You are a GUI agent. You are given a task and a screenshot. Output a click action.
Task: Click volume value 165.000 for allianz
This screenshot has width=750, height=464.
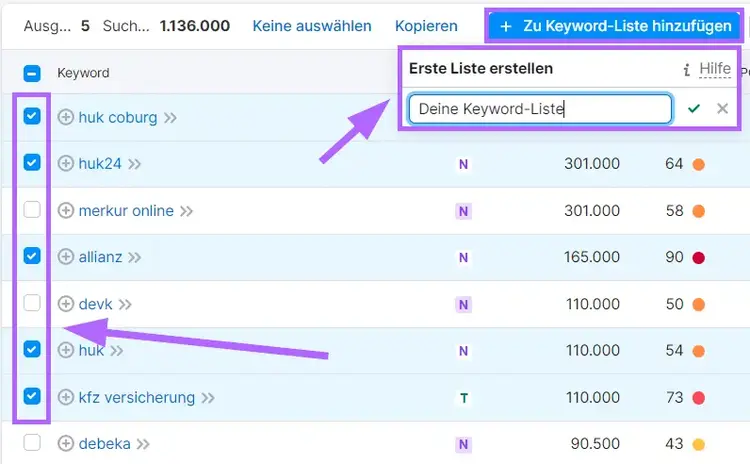[x=592, y=257]
